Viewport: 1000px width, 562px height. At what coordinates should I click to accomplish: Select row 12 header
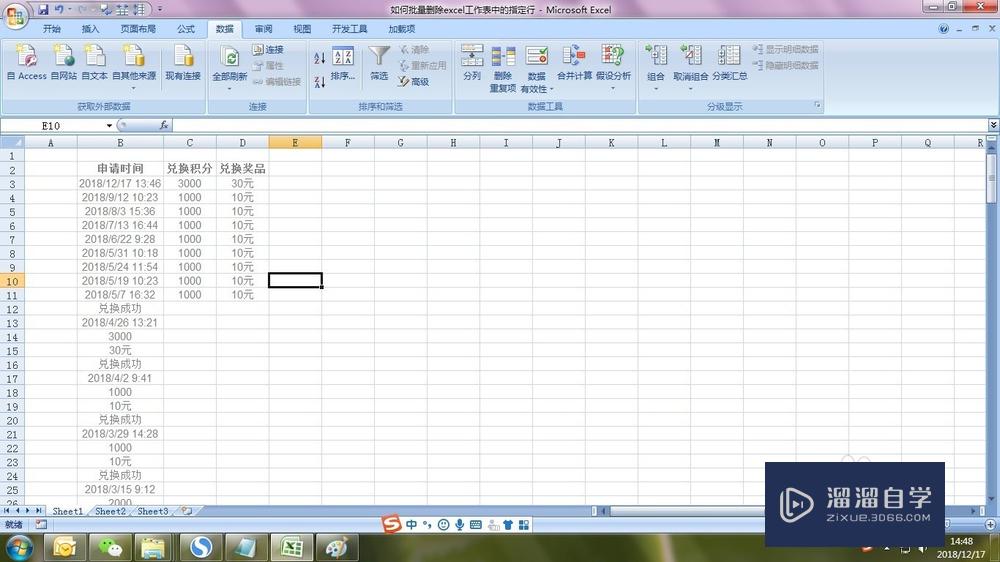click(x=12, y=309)
